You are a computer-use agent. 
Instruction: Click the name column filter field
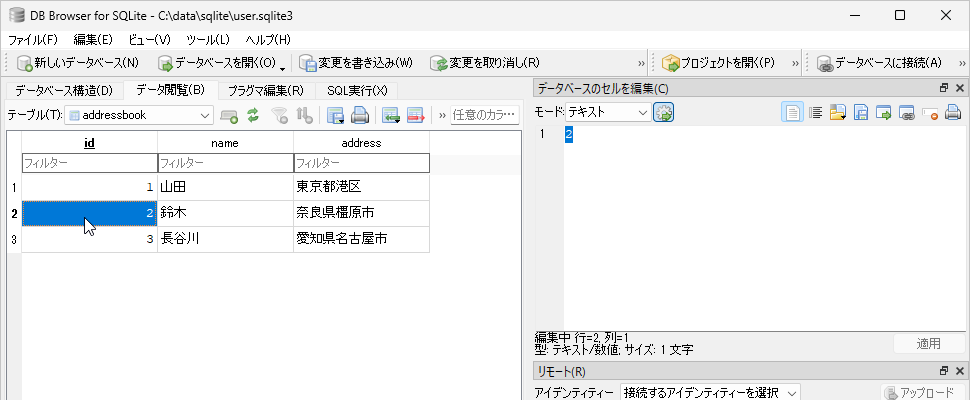(225, 163)
